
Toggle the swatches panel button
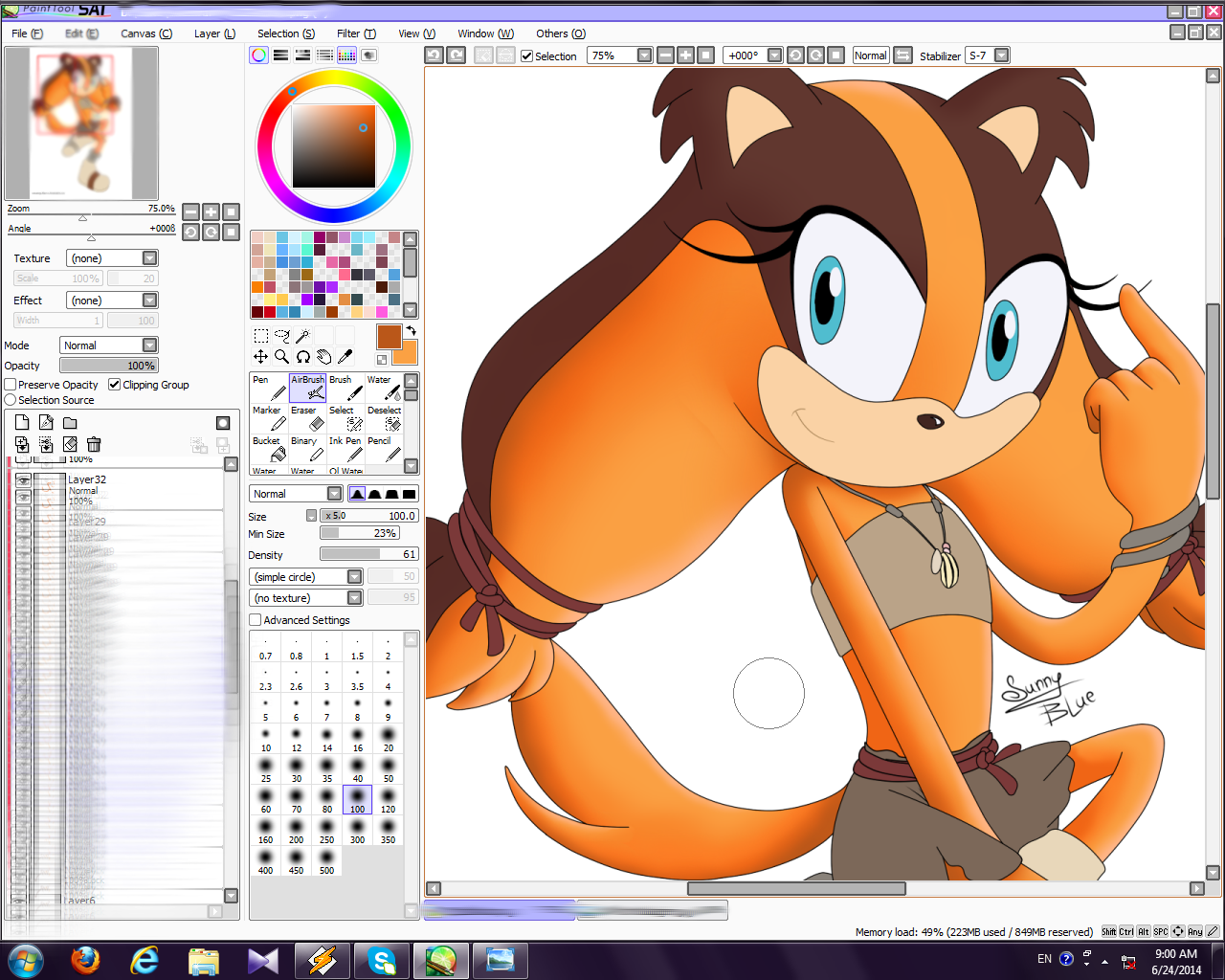pos(347,56)
